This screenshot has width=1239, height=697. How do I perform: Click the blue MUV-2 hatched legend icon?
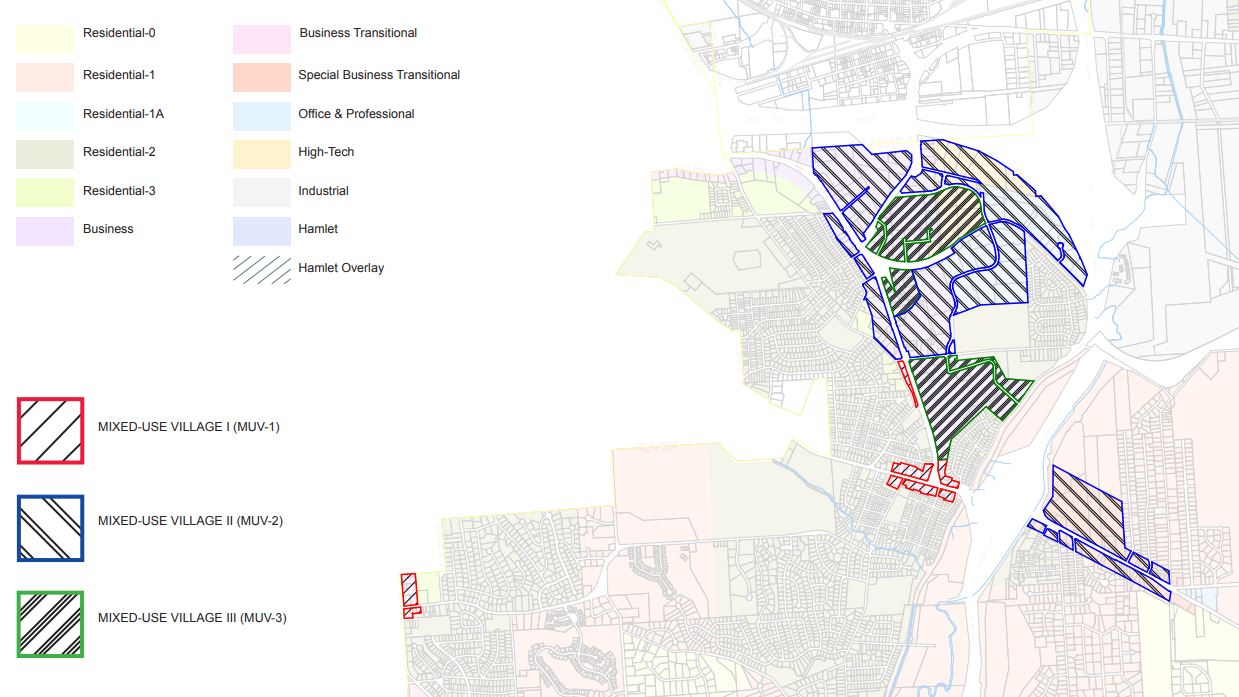click(50, 528)
